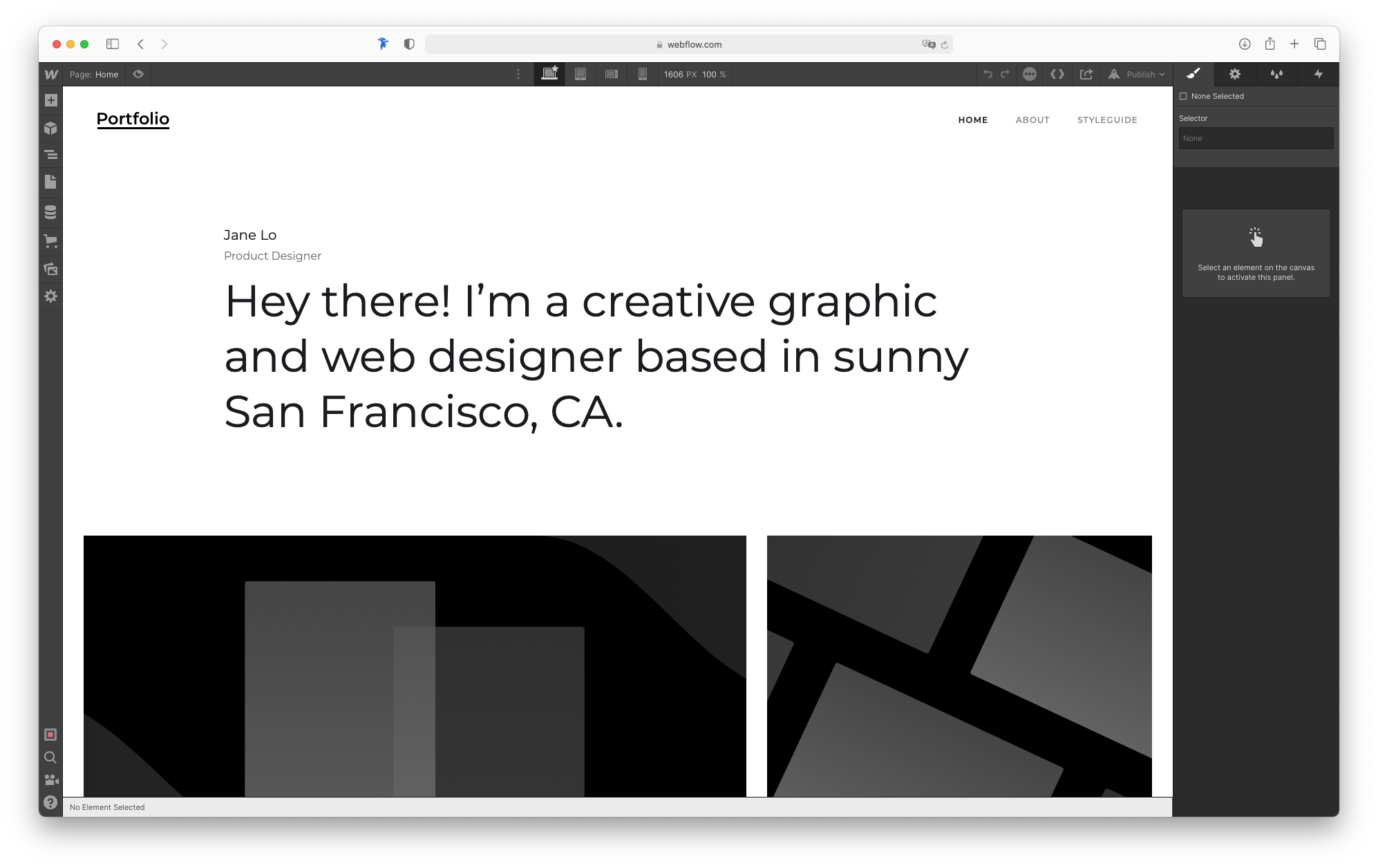Screen dimensions: 1378x868
Task: Open the Pages panel
Action: tap(50, 182)
